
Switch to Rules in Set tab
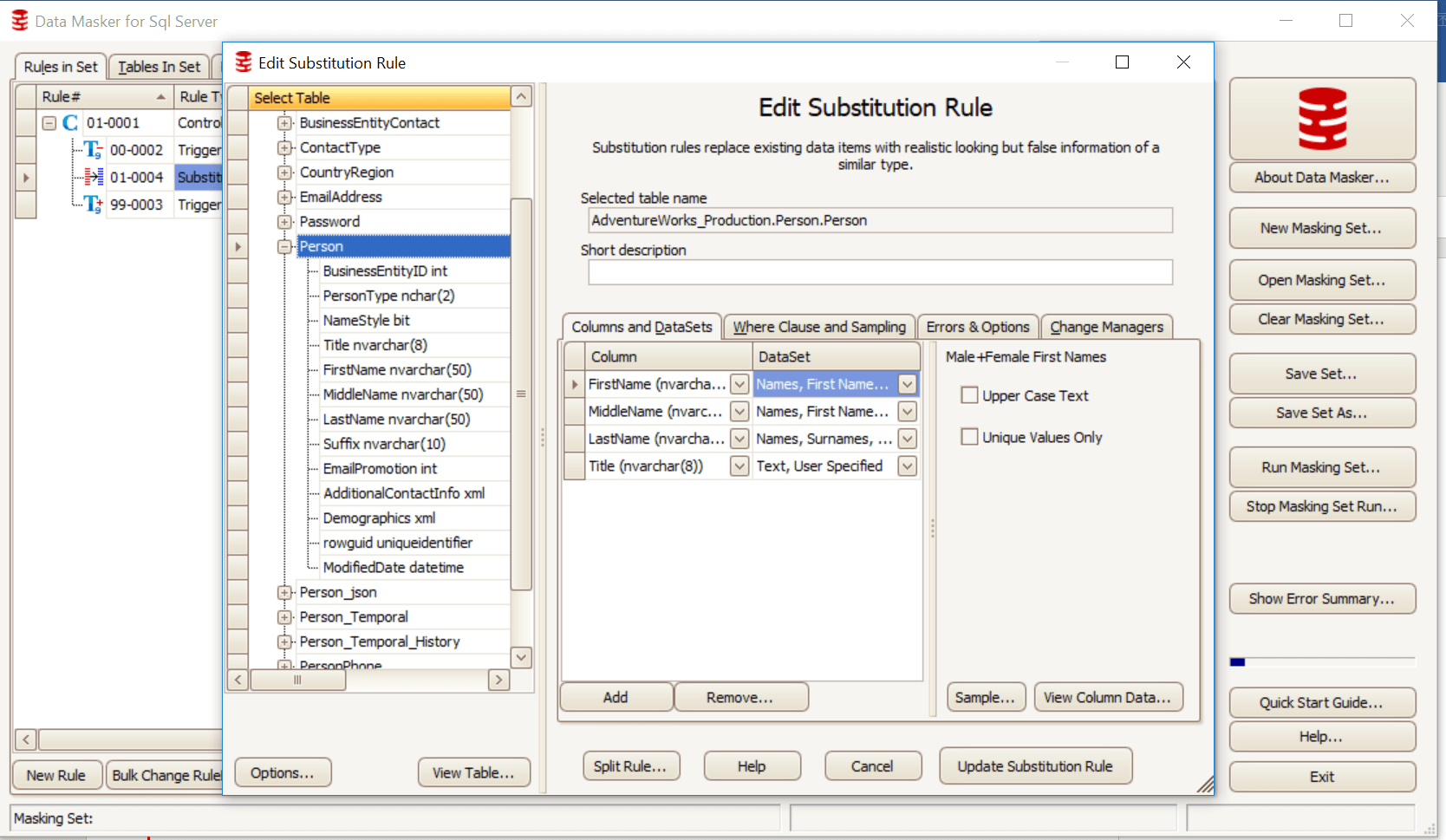(x=61, y=67)
